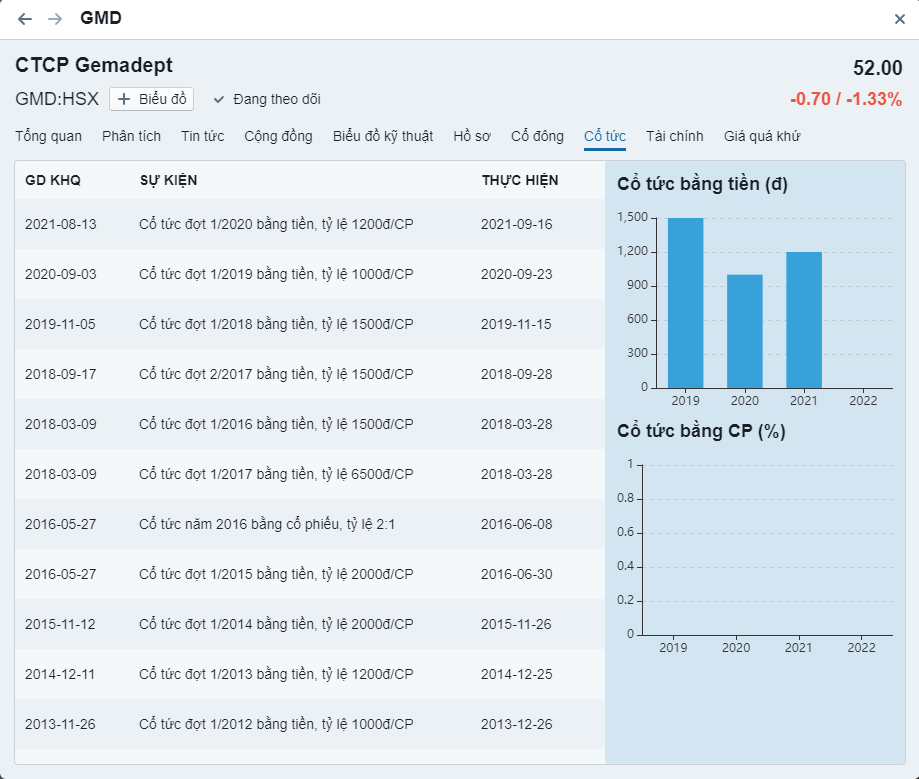Select the 2015-11-12 row date
This screenshot has height=779, width=919.
(x=60, y=624)
